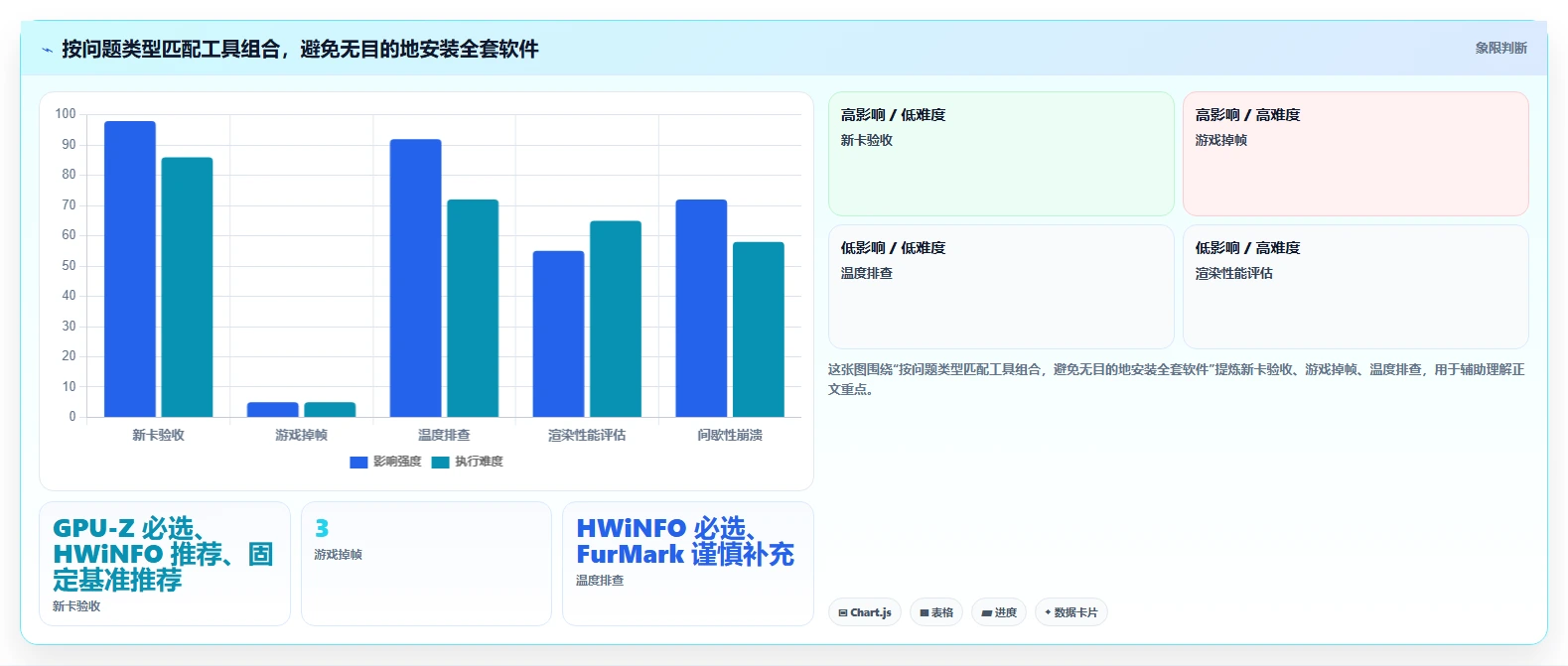Open the GPU-Z 必选 data card
The width and height of the screenshot is (1568, 666).
coord(165,564)
